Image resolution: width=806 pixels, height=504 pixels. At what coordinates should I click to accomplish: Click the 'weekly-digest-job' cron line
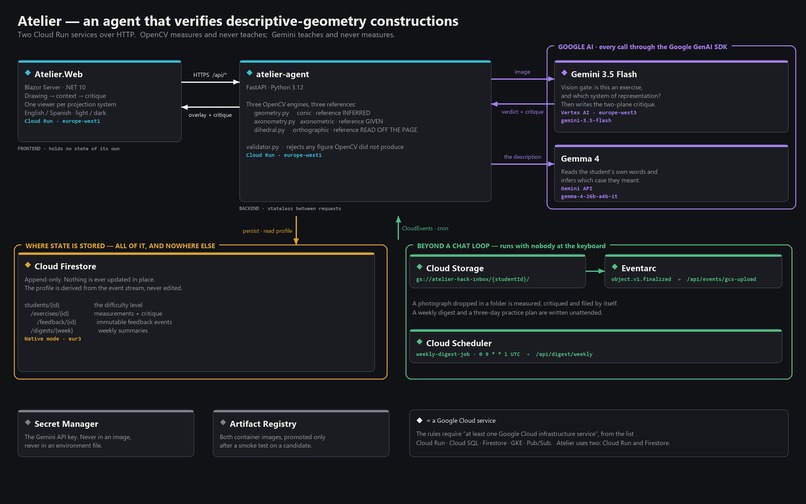504,354
